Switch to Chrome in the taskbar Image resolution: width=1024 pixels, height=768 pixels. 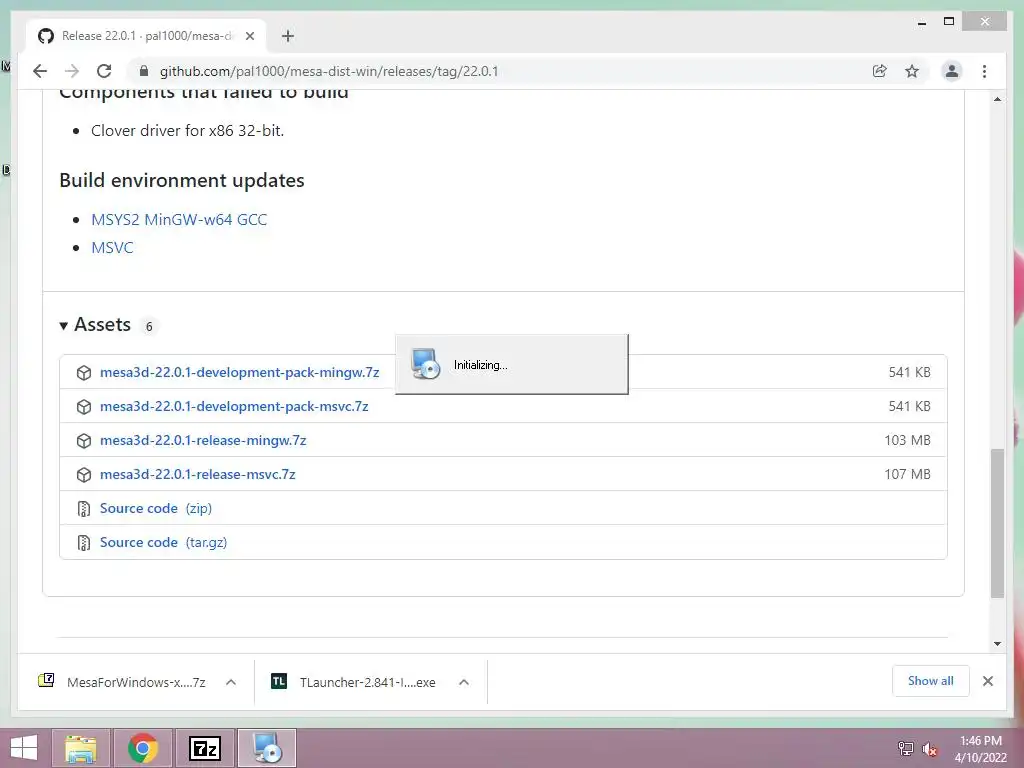coord(143,748)
